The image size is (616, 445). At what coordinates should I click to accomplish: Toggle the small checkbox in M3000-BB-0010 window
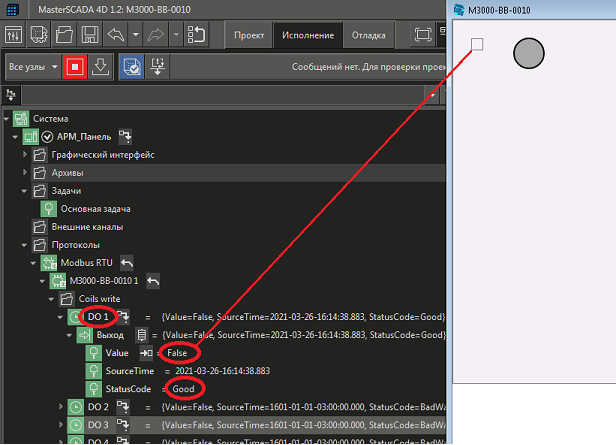[x=477, y=44]
